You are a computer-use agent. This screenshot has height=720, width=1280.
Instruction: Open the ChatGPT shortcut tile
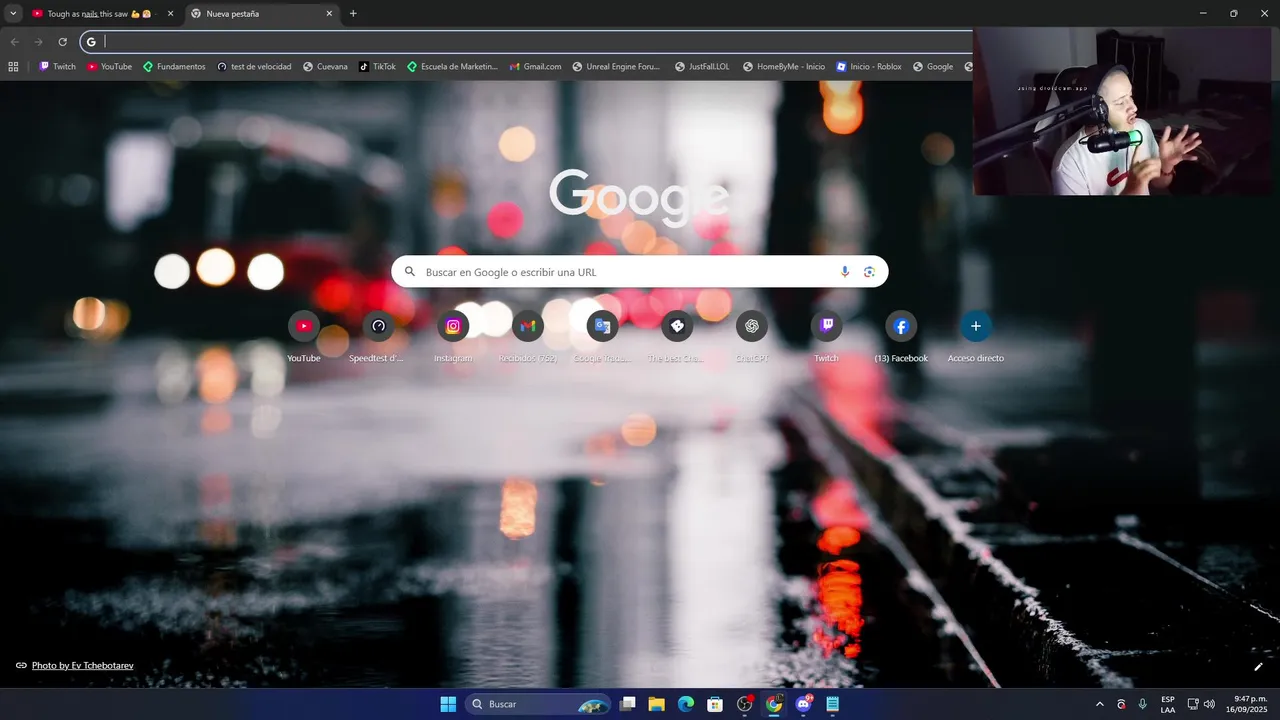[x=752, y=337]
